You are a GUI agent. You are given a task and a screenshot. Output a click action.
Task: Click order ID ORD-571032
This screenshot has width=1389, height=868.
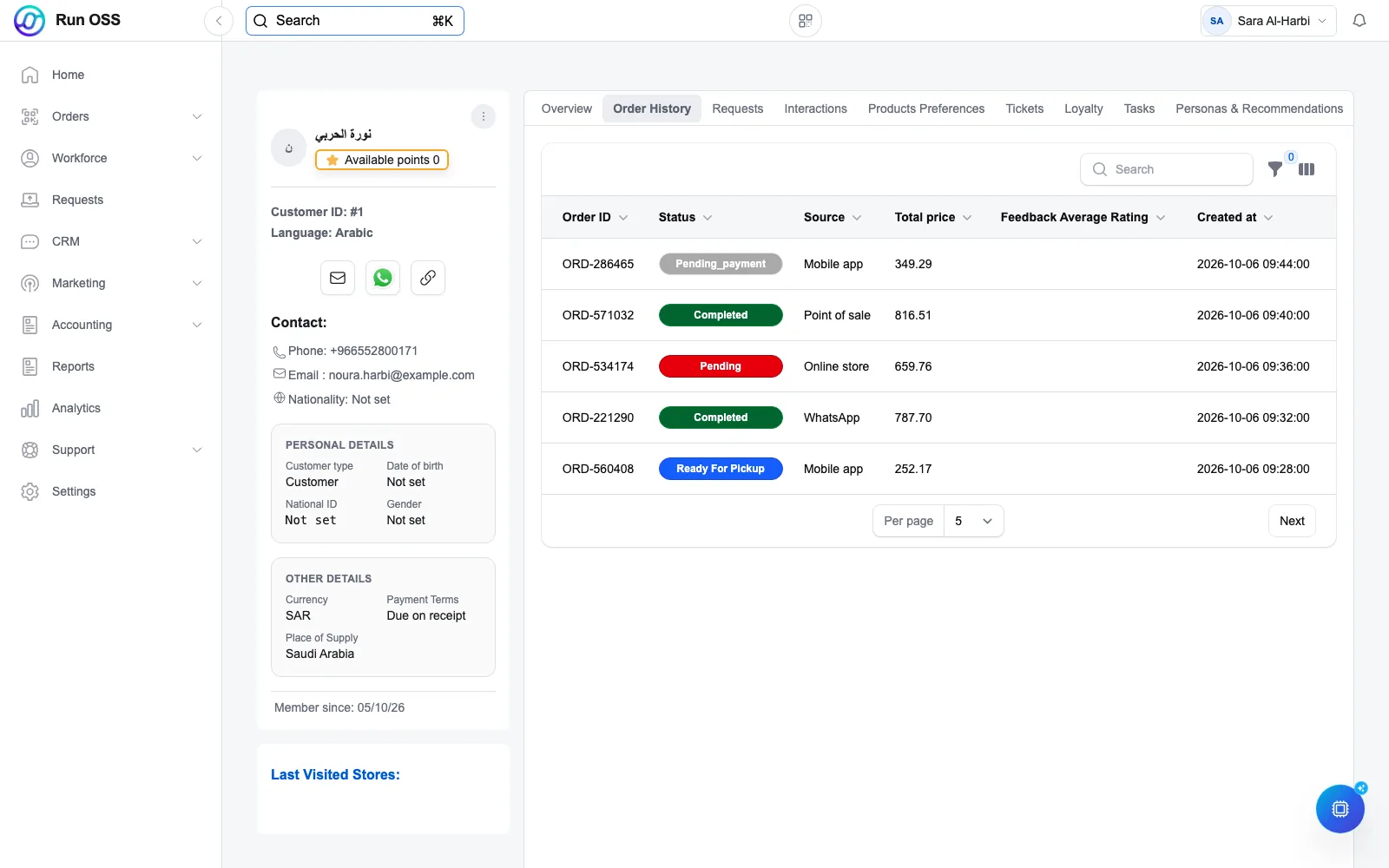click(598, 315)
